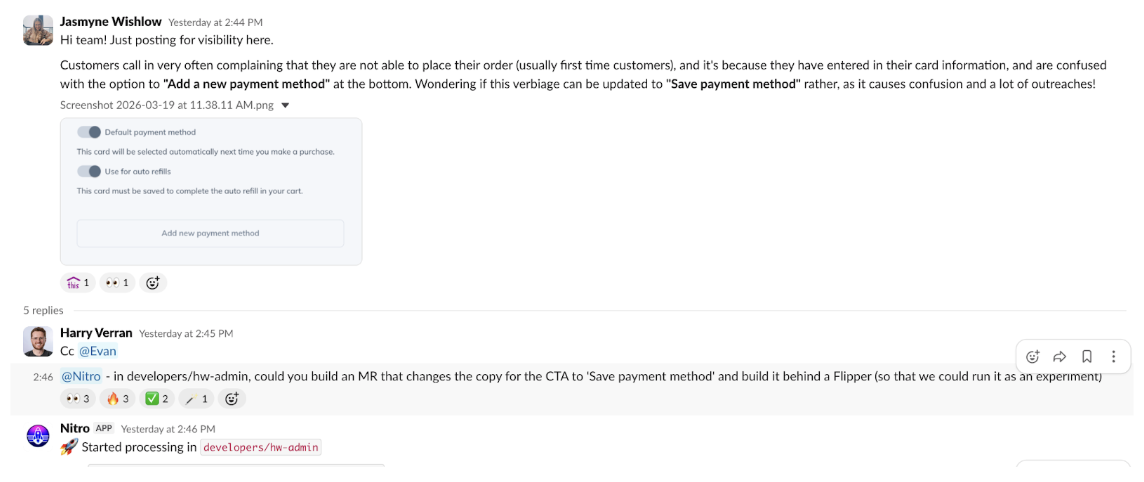Toggle Default payment method switch
This screenshot has width=1144, height=482.
[x=90, y=132]
